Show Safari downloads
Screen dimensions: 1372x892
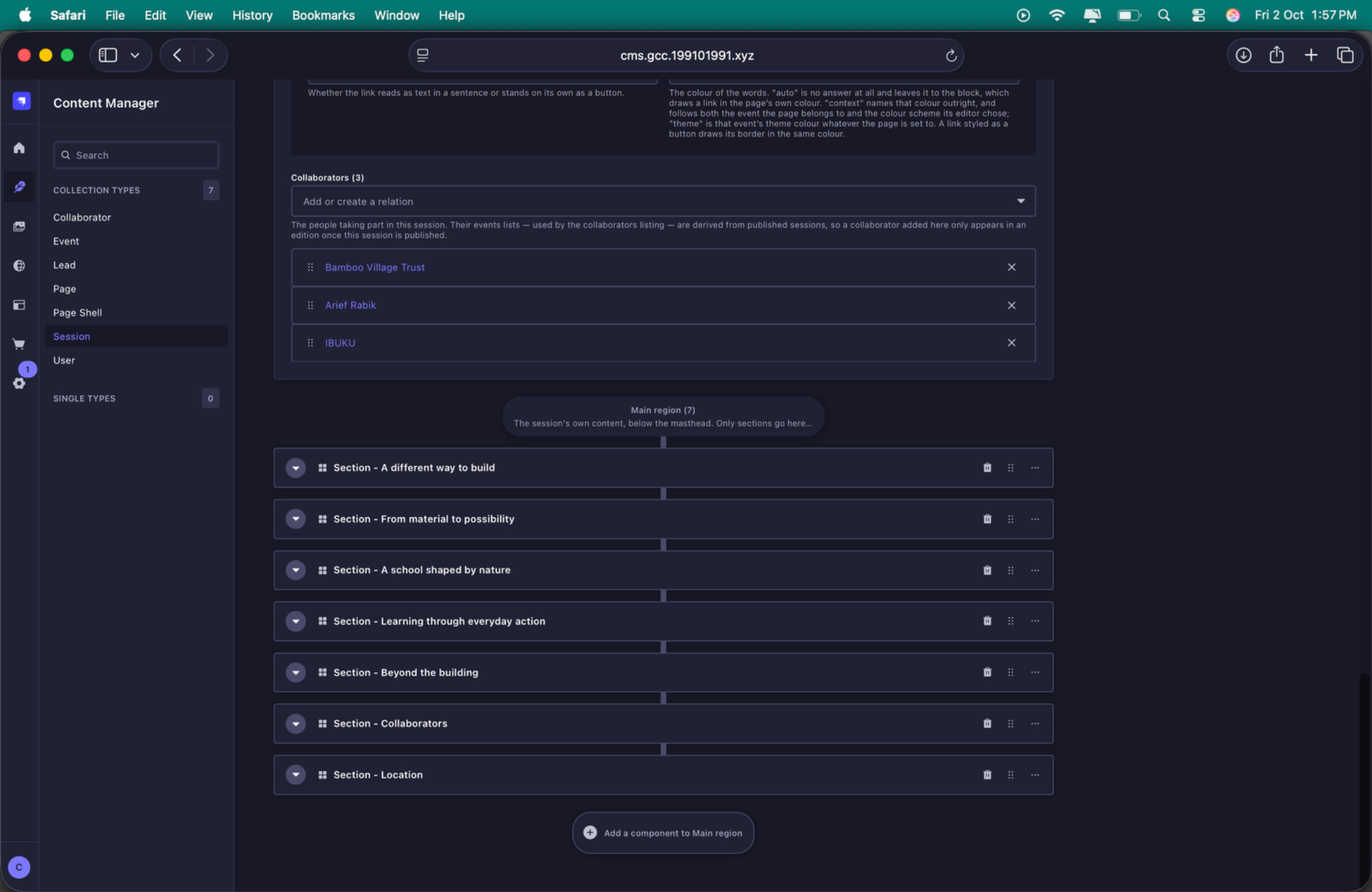coord(1243,55)
